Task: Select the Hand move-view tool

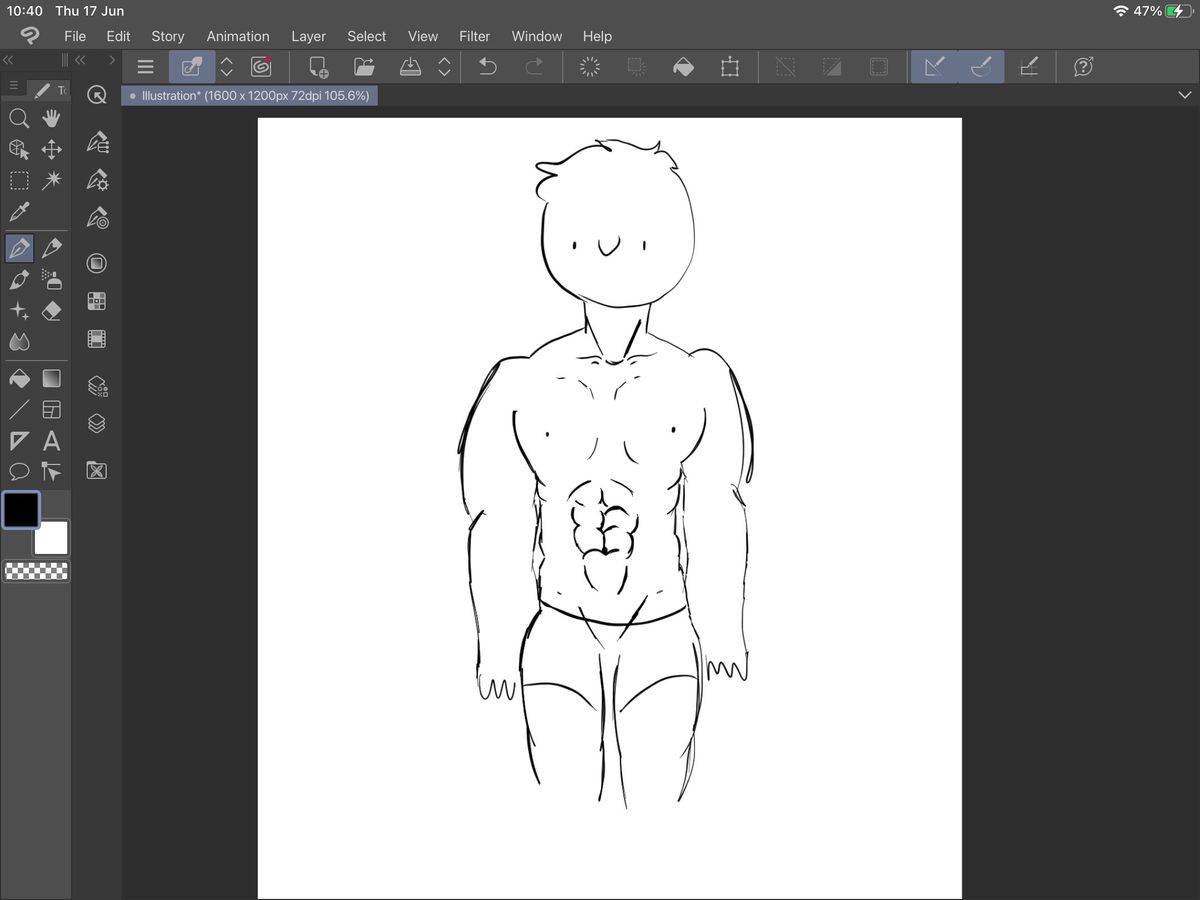Action: pyautogui.click(x=51, y=119)
